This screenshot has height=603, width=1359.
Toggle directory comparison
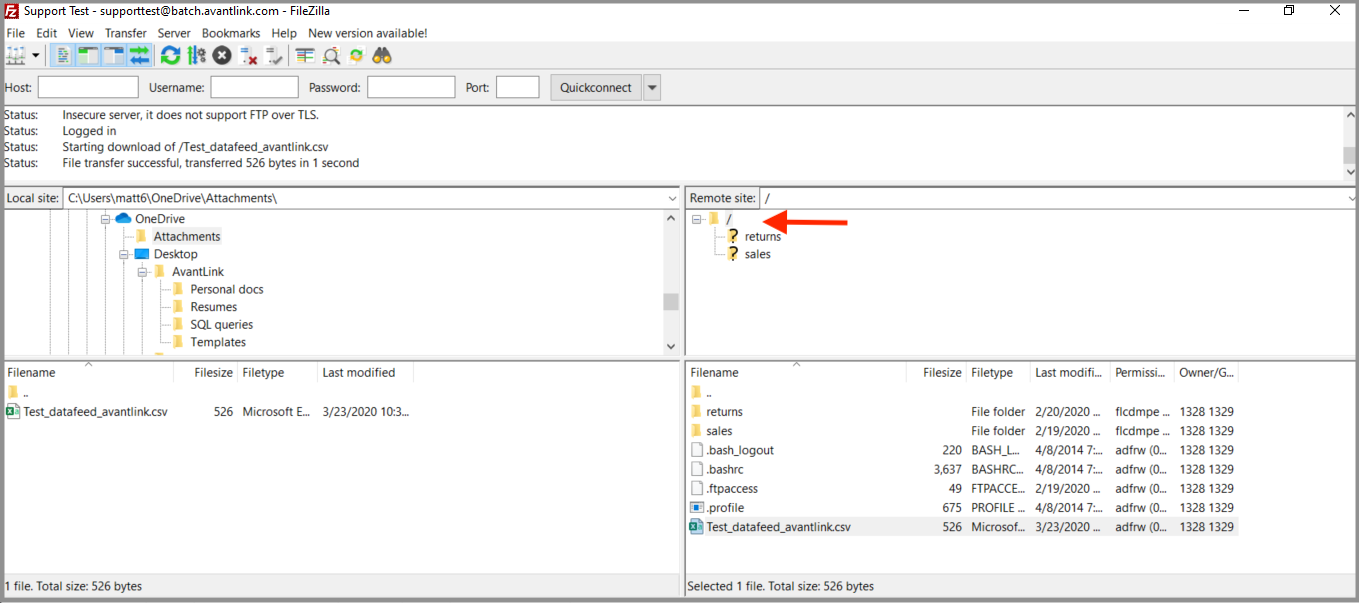click(331, 56)
